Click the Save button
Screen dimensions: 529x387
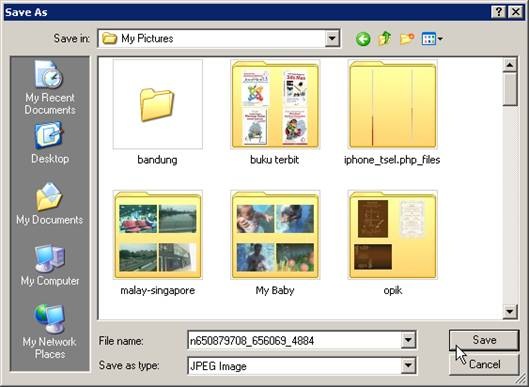point(484,340)
